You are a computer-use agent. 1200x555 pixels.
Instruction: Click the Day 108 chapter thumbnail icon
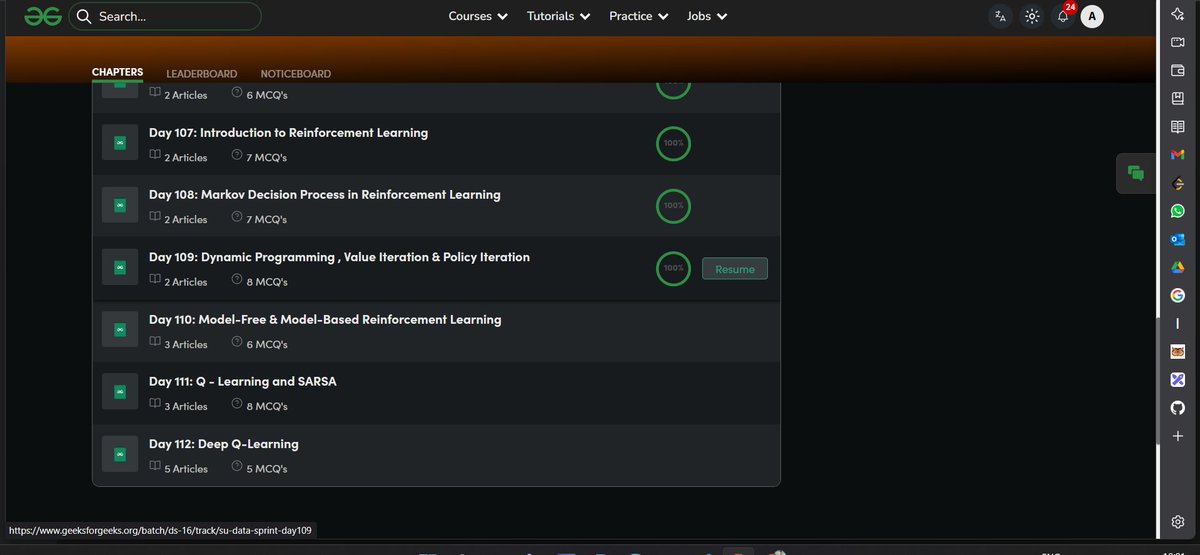click(x=120, y=205)
